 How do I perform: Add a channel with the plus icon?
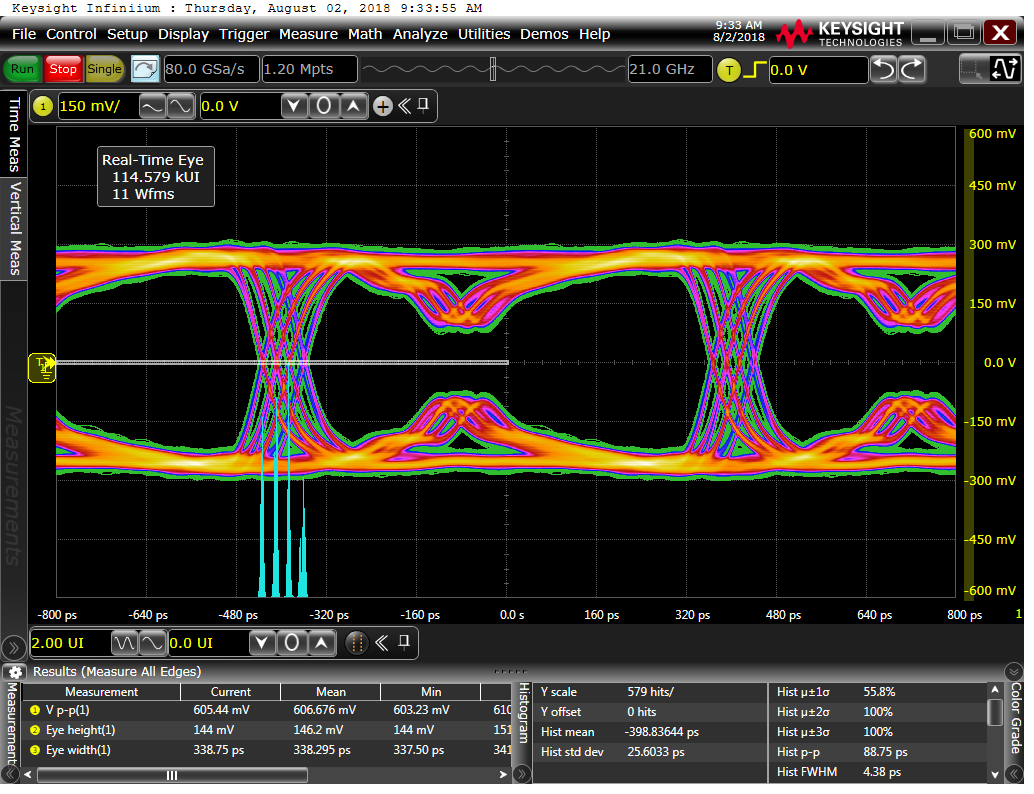coord(382,106)
